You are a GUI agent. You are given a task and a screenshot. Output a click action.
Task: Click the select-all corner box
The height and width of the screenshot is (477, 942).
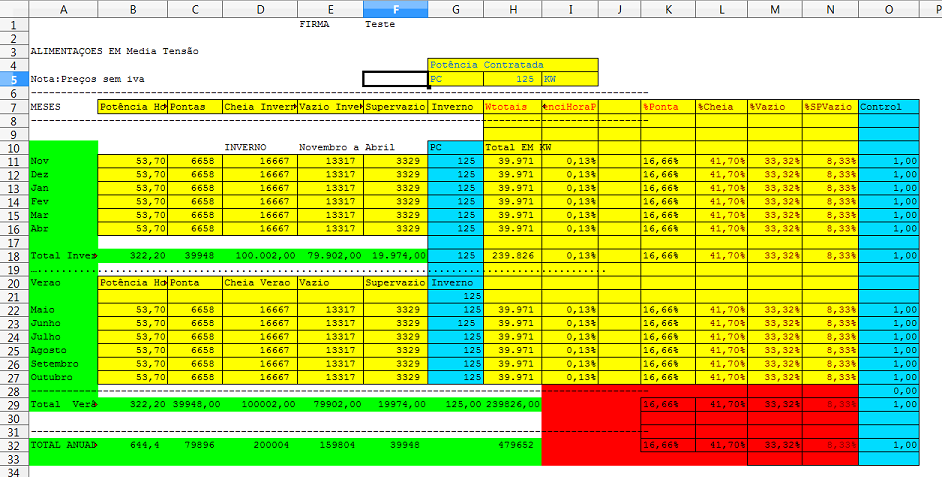14,9
